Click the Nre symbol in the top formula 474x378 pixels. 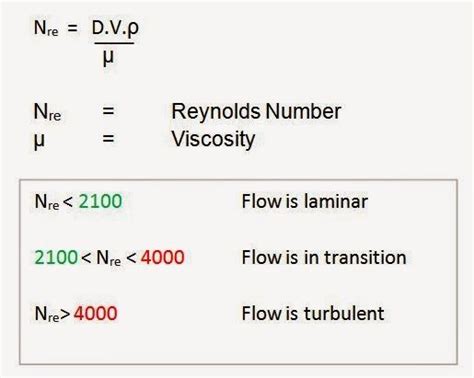[46, 28]
